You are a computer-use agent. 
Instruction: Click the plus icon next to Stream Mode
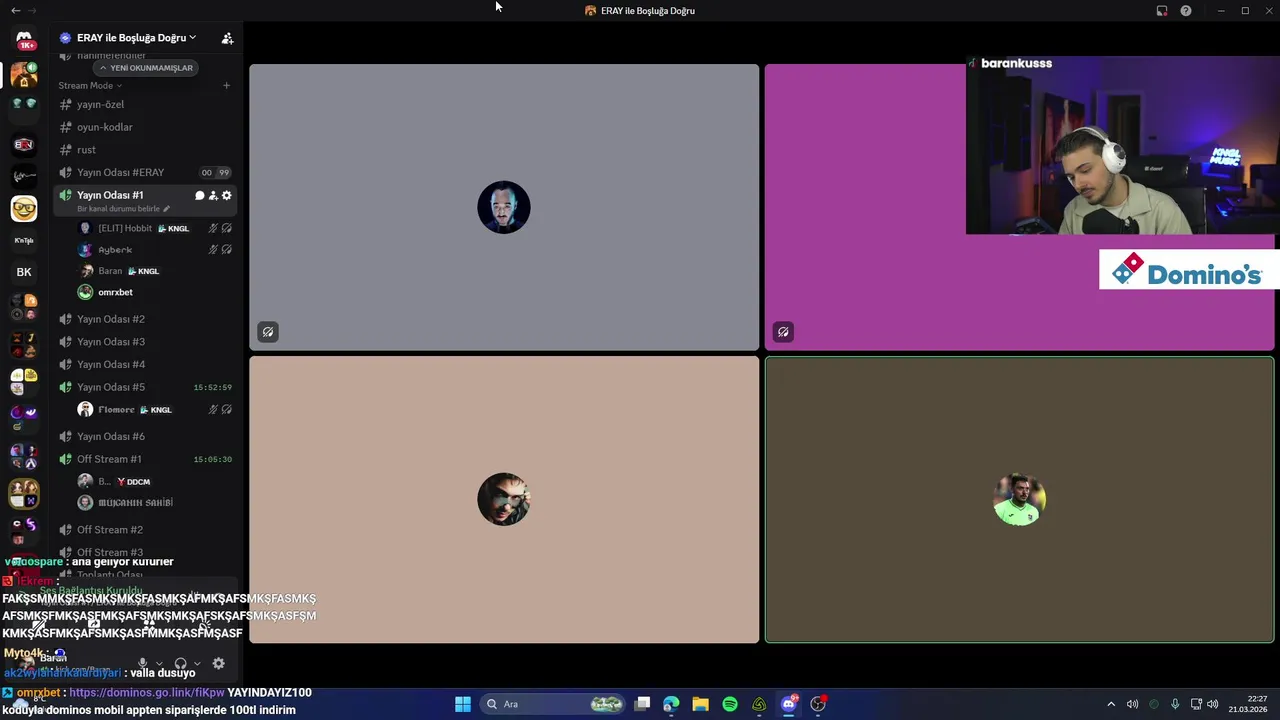(226, 85)
